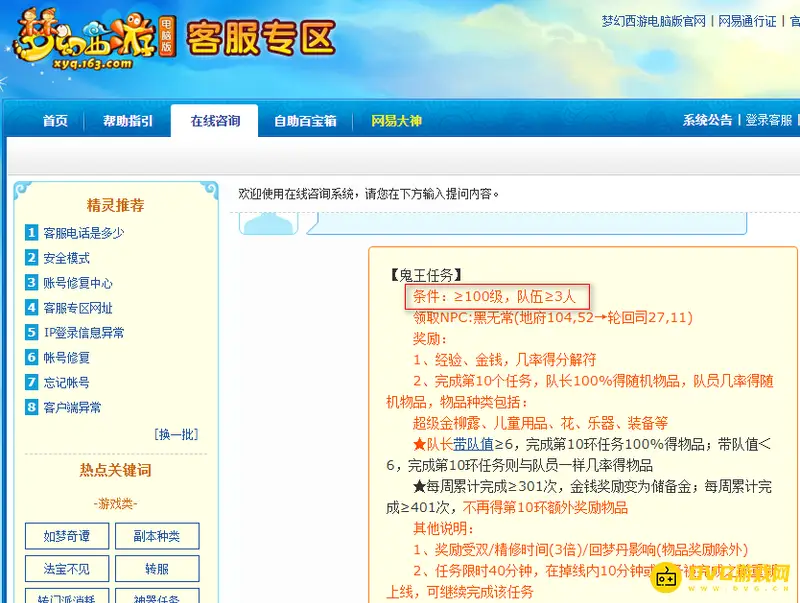The width and height of the screenshot is (800, 603).
Task: Click the 热点关键词 section heading
Action: click(x=116, y=470)
